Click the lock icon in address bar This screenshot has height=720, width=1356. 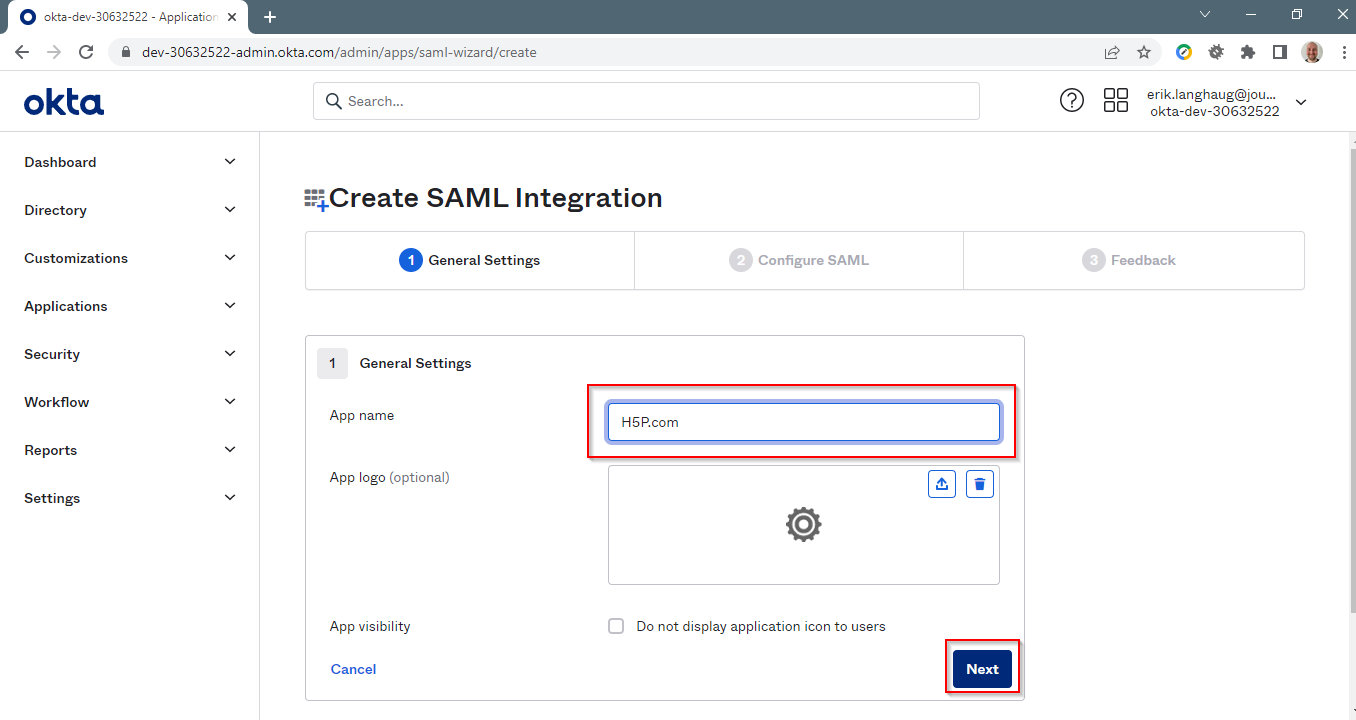point(126,52)
